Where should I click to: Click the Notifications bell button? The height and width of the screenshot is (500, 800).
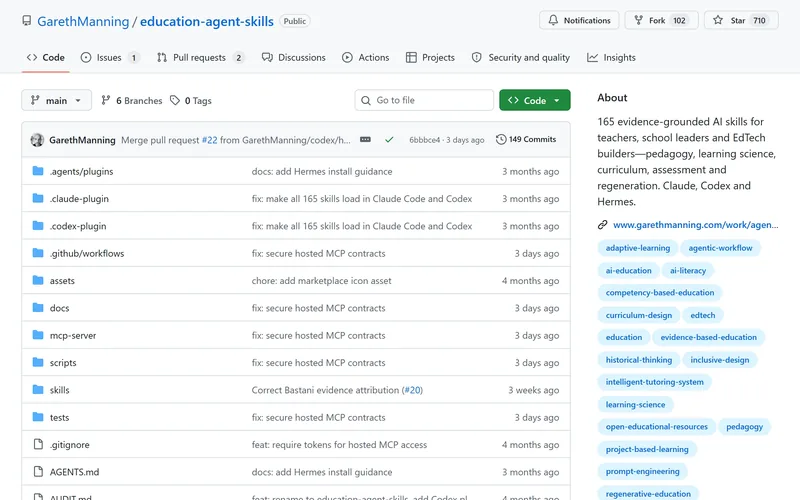click(x=579, y=20)
